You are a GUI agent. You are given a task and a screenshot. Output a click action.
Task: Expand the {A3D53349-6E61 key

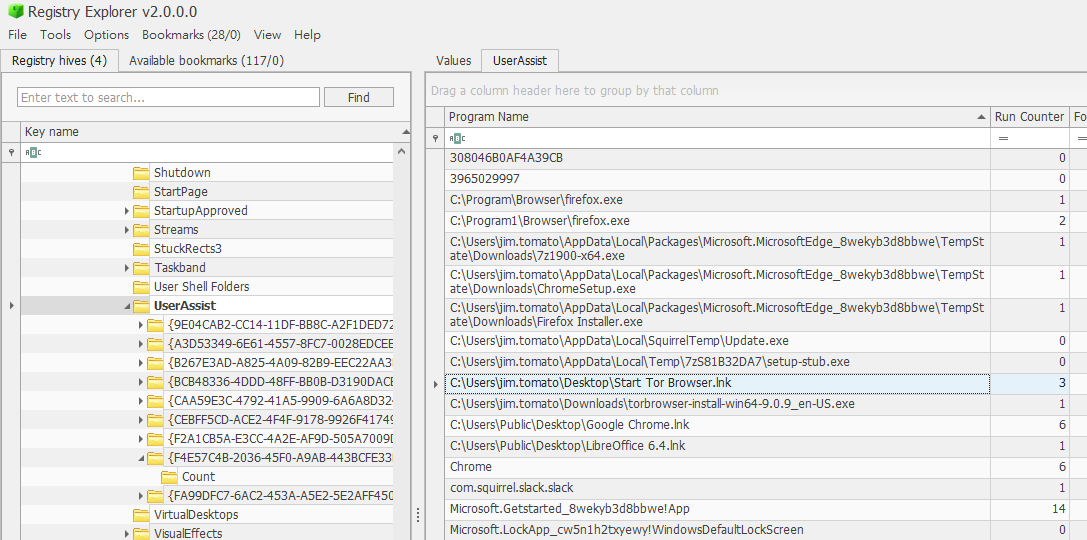[x=141, y=344]
